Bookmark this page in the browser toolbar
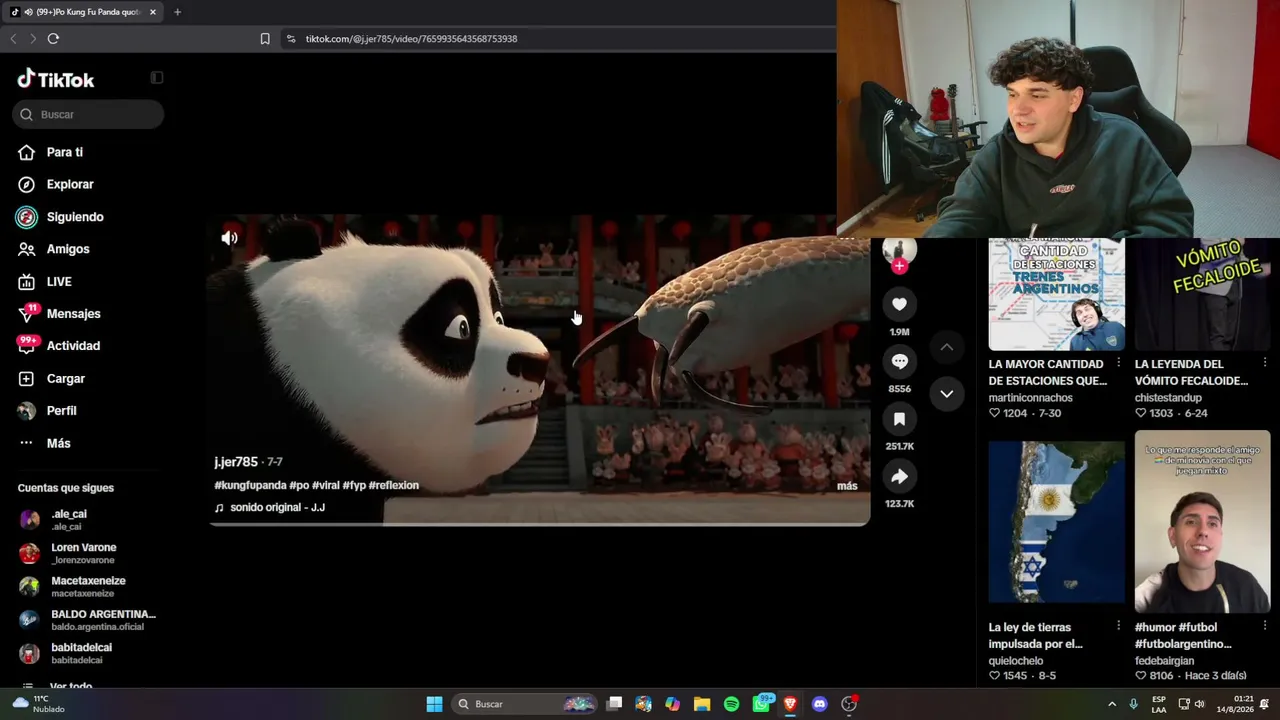This screenshot has height=720, width=1280. pos(265,39)
